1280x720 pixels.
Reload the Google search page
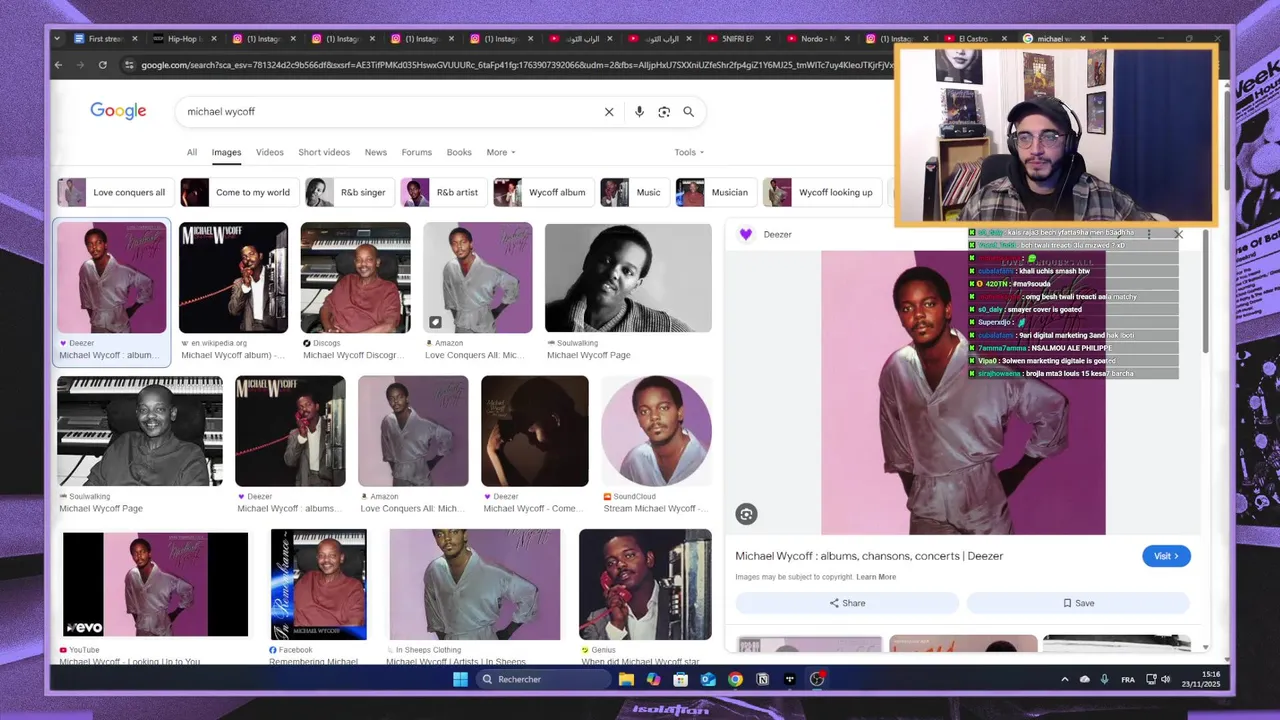(102, 65)
